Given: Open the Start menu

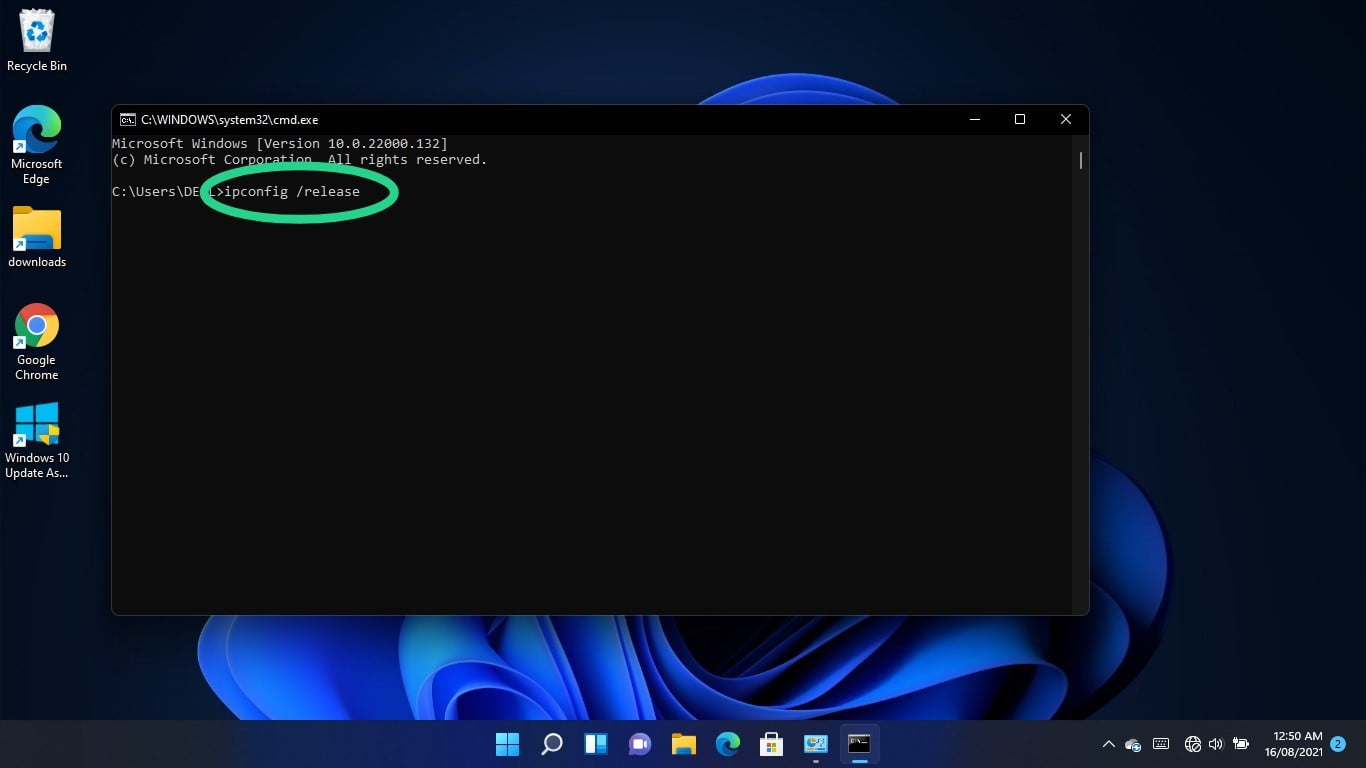Looking at the screenshot, I should (507, 744).
